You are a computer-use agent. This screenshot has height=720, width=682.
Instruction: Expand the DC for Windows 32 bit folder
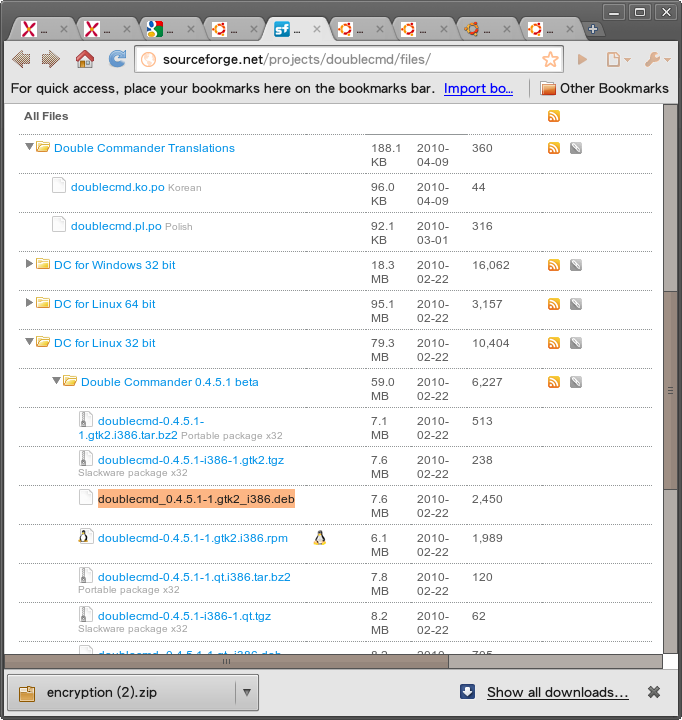(29, 264)
